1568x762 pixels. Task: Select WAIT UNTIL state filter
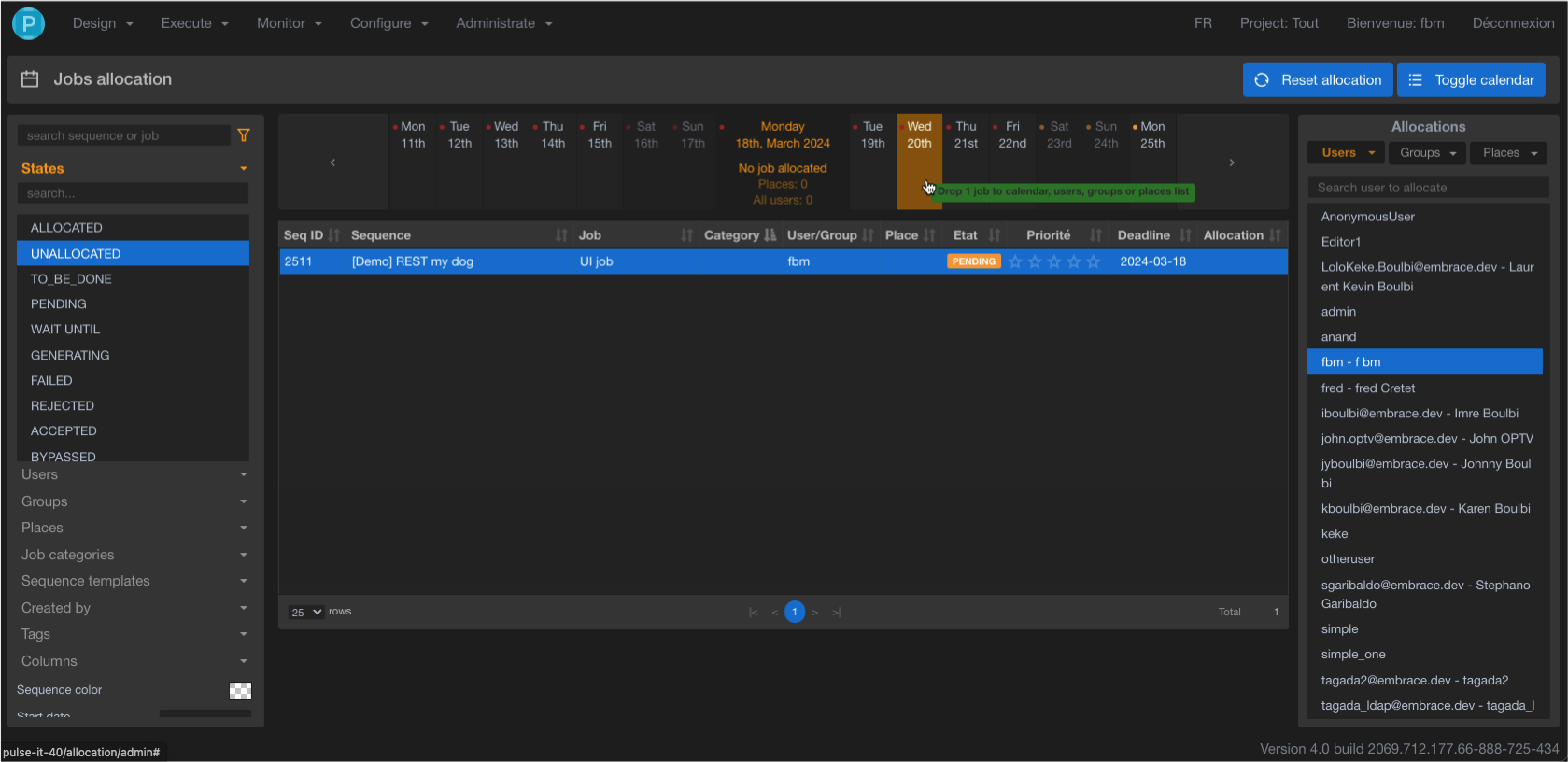point(133,330)
